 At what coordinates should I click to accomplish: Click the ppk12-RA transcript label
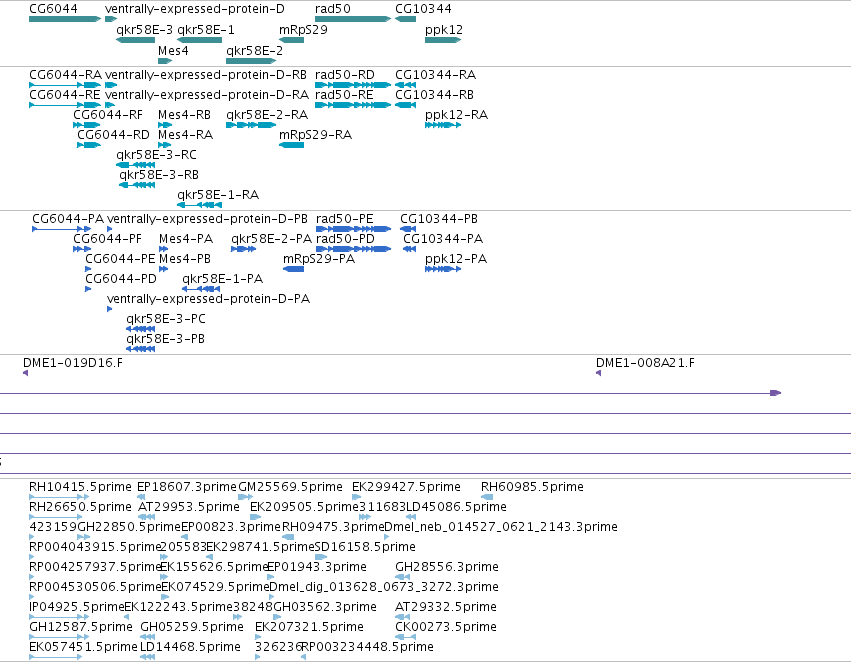point(456,114)
